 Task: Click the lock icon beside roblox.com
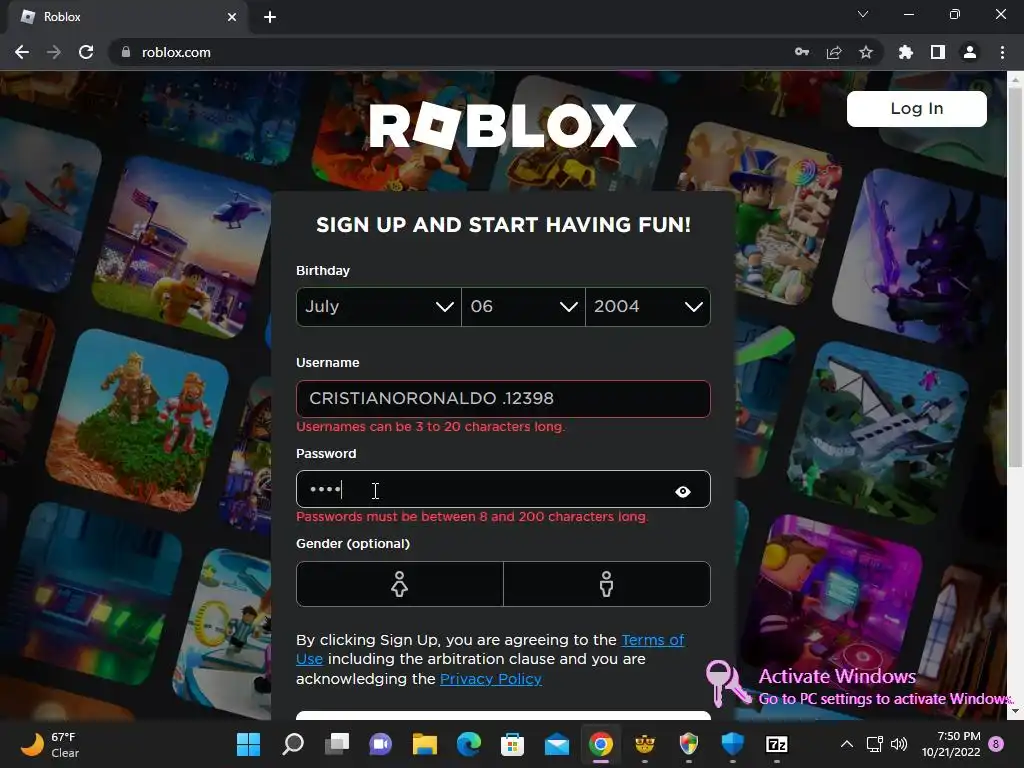126,52
